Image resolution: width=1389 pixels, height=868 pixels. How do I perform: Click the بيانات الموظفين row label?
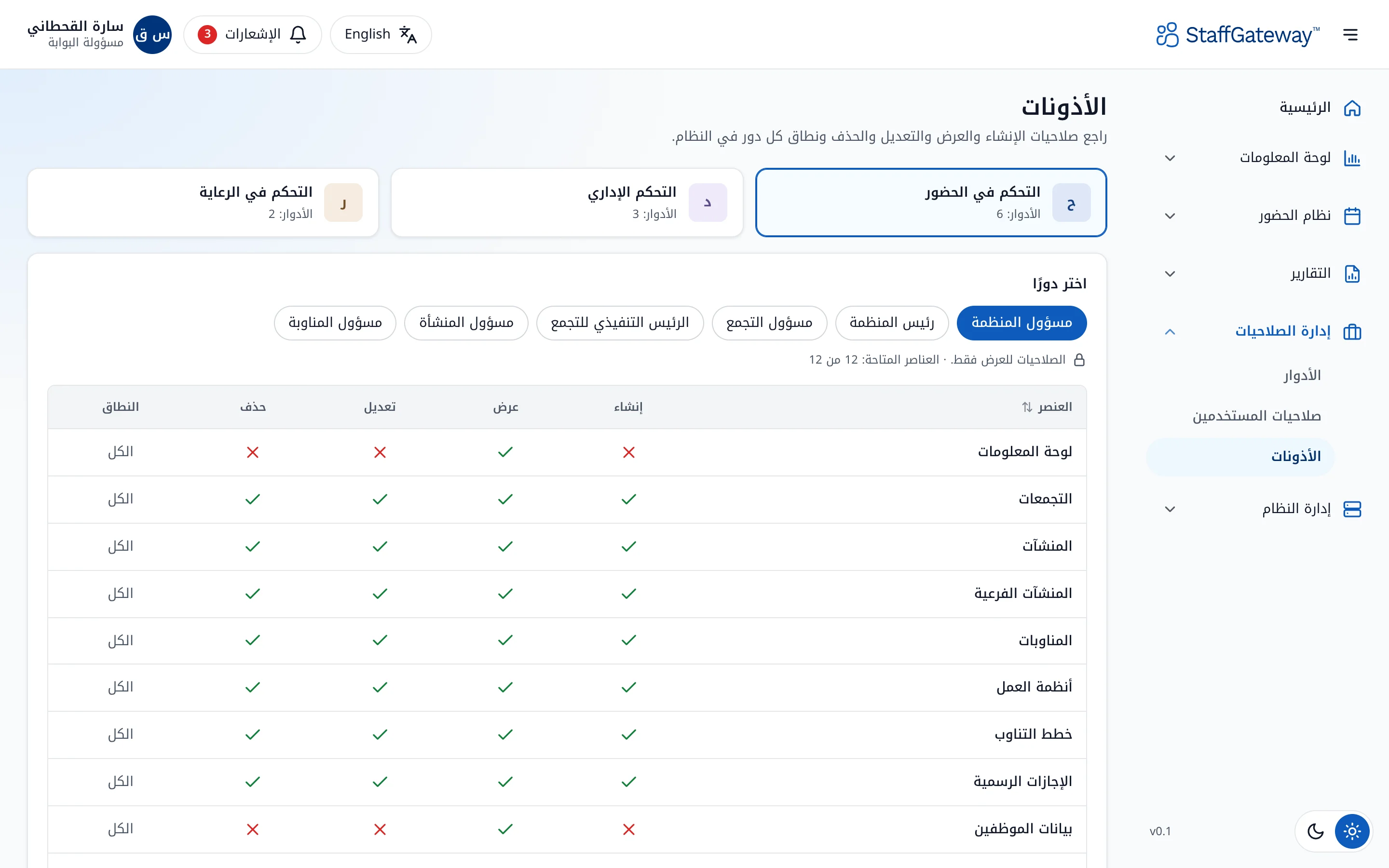tap(1023, 829)
